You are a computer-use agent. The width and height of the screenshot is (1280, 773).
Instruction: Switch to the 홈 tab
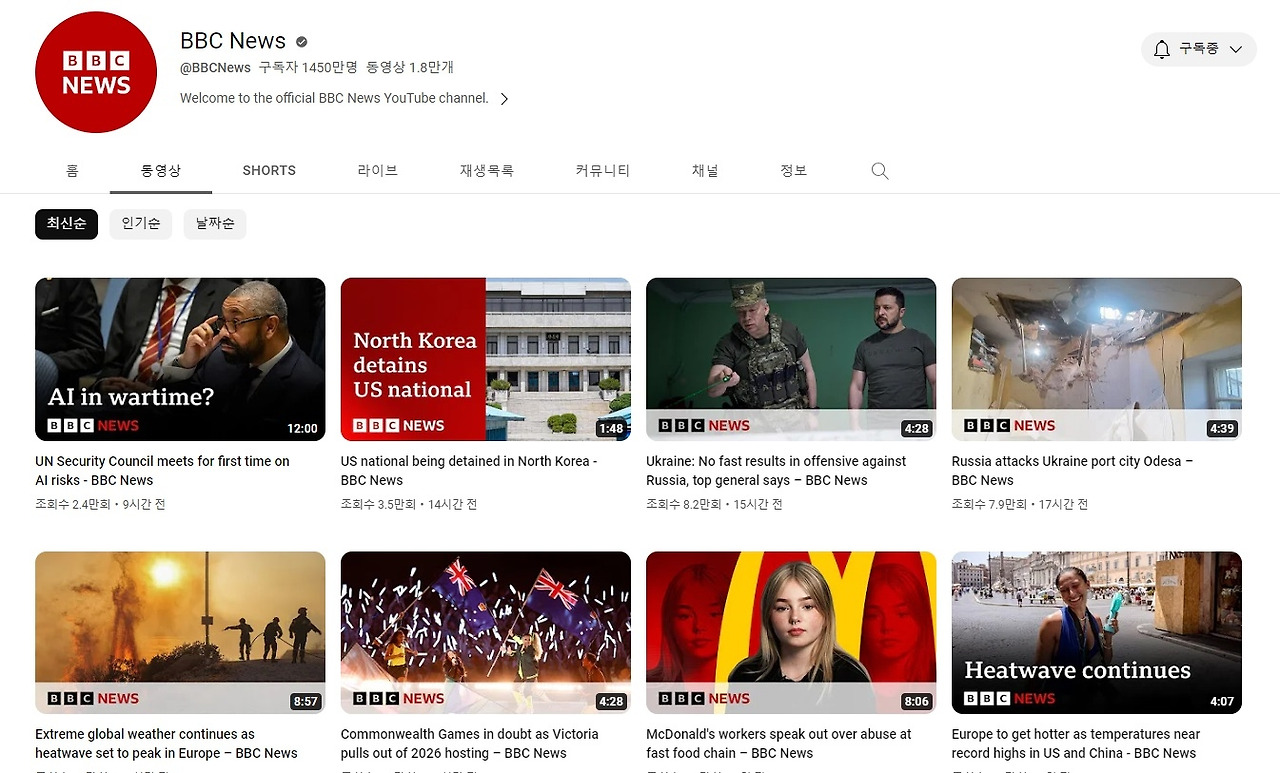coord(72,171)
